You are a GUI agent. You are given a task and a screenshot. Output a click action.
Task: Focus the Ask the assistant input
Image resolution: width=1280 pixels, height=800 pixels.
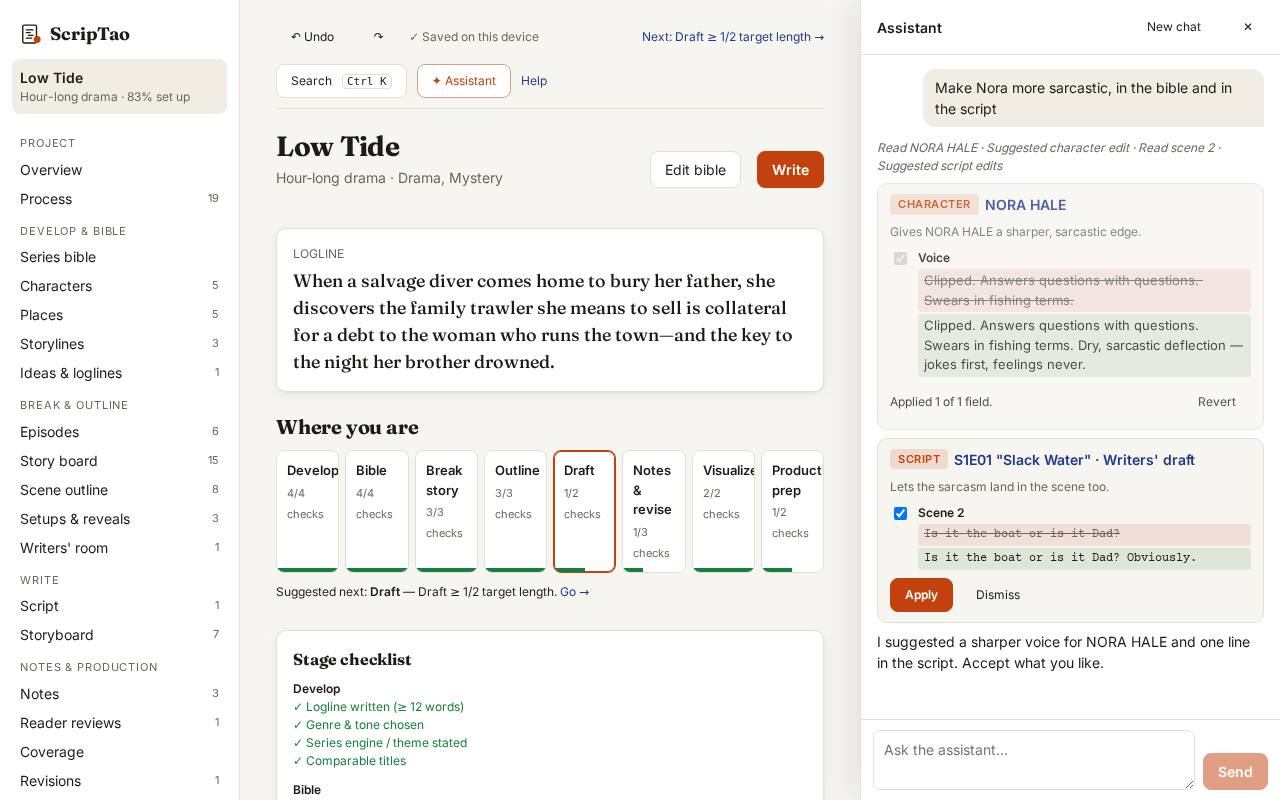click(x=1034, y=760)
